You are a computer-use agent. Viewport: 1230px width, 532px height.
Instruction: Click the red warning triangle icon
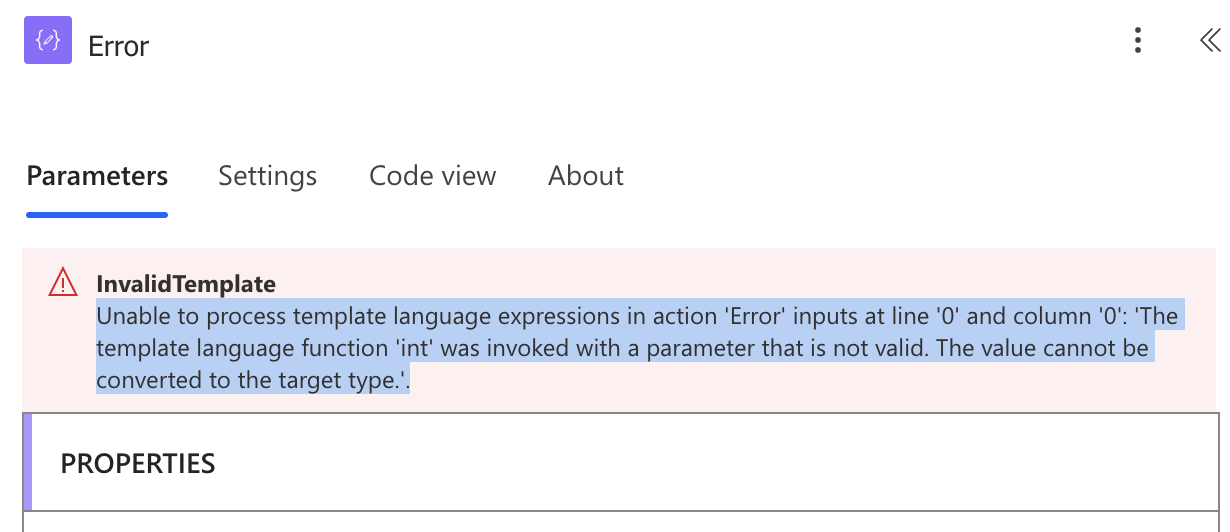(x=62, y=283)
